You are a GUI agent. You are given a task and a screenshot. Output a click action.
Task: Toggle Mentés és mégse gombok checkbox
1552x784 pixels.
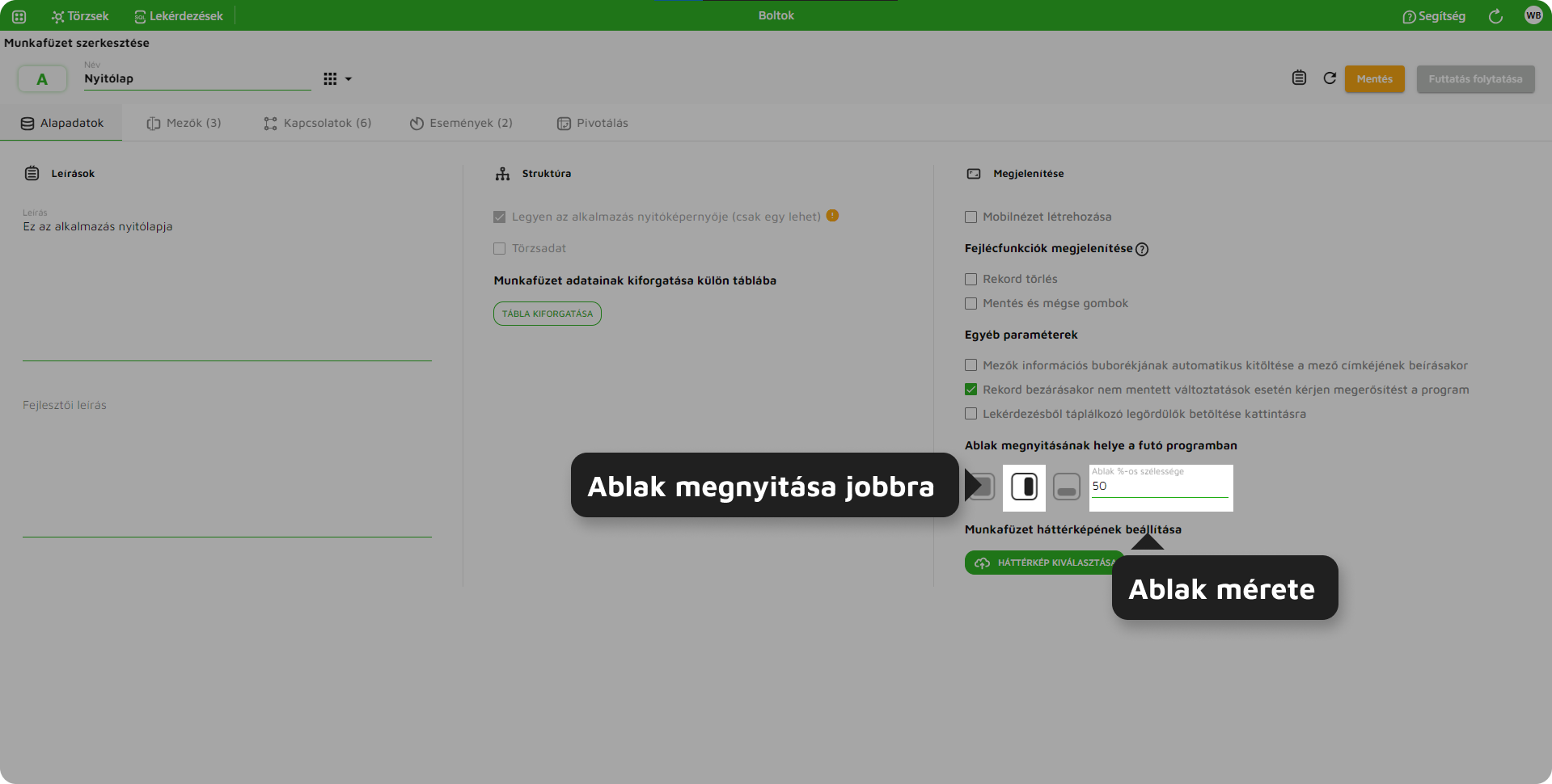971,303
